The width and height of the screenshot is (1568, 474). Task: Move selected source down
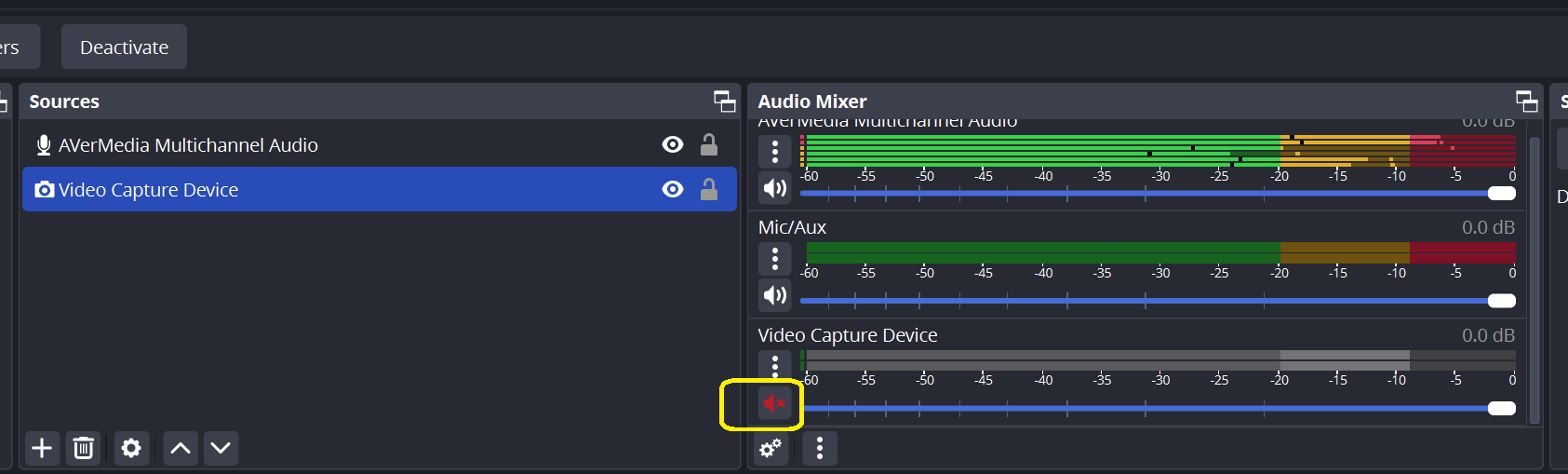coord(221,448)
